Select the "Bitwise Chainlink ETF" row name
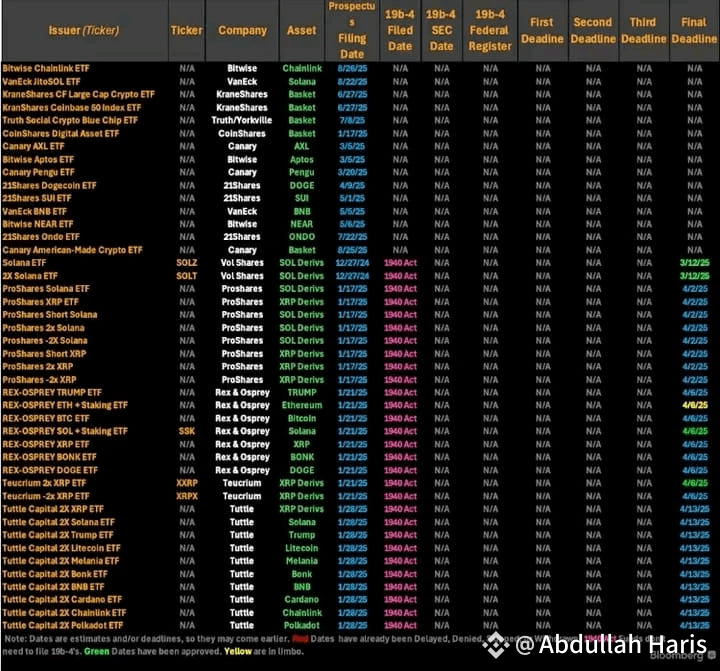This screenshot has height=671, width=720. click(46, 68)
